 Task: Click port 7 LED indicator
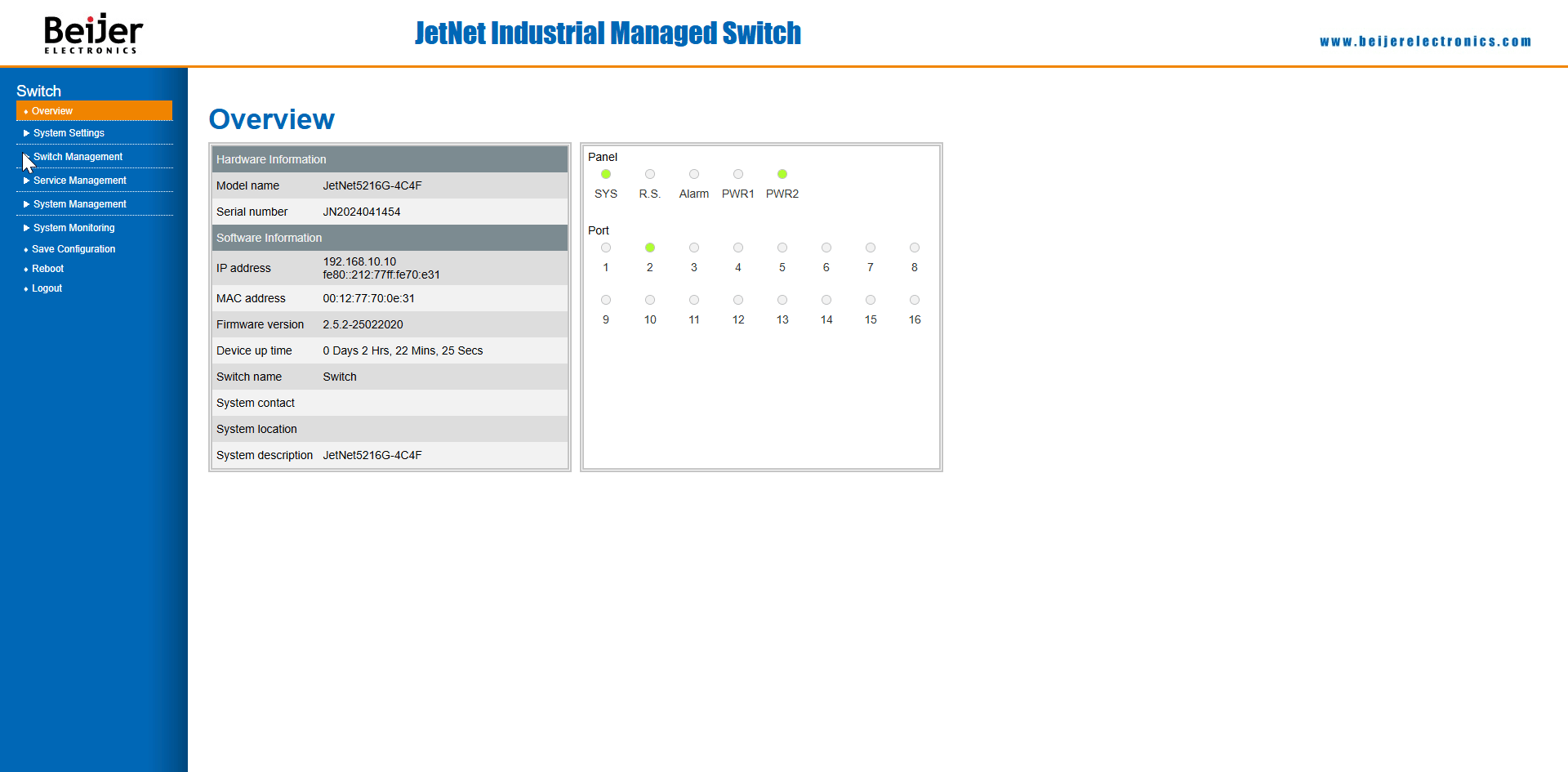click(871, 248)
